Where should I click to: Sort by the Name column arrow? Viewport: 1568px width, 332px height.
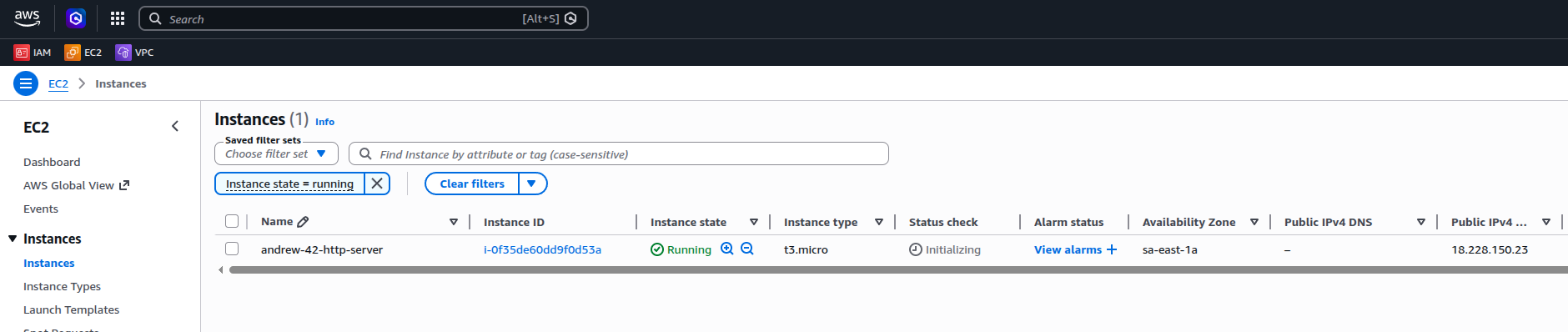tap(454, 222)
